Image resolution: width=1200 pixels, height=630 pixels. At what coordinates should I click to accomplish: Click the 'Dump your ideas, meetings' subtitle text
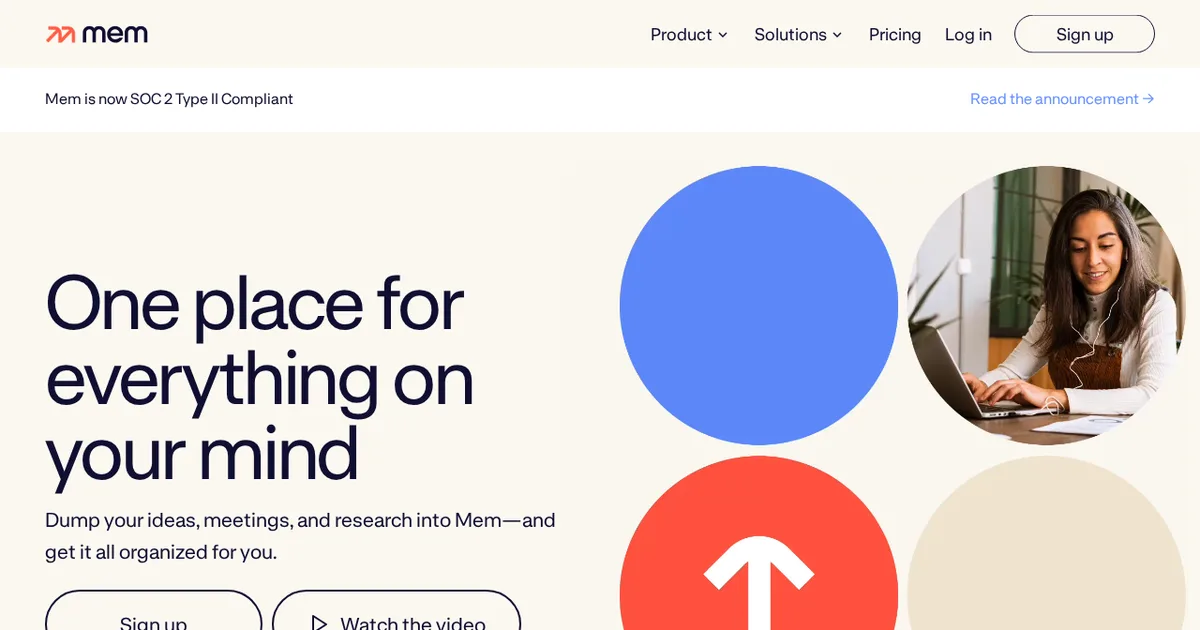300,536
